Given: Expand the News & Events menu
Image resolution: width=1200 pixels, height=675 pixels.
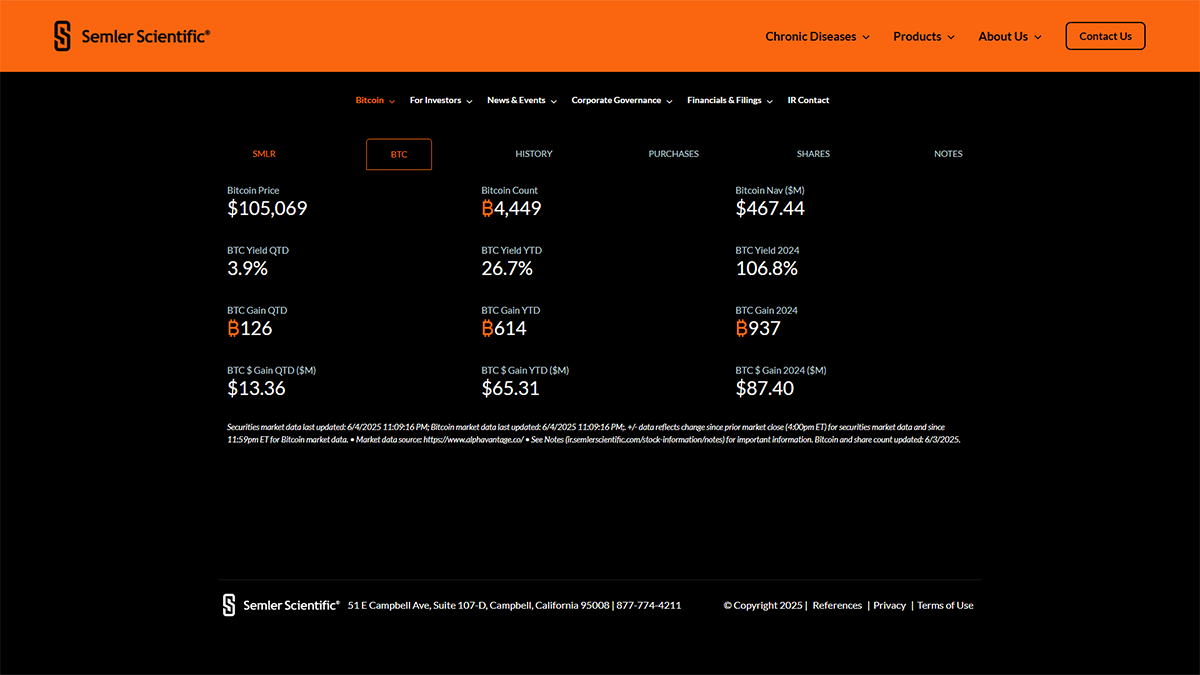Looking at the screenshot, I should point(521,100).
